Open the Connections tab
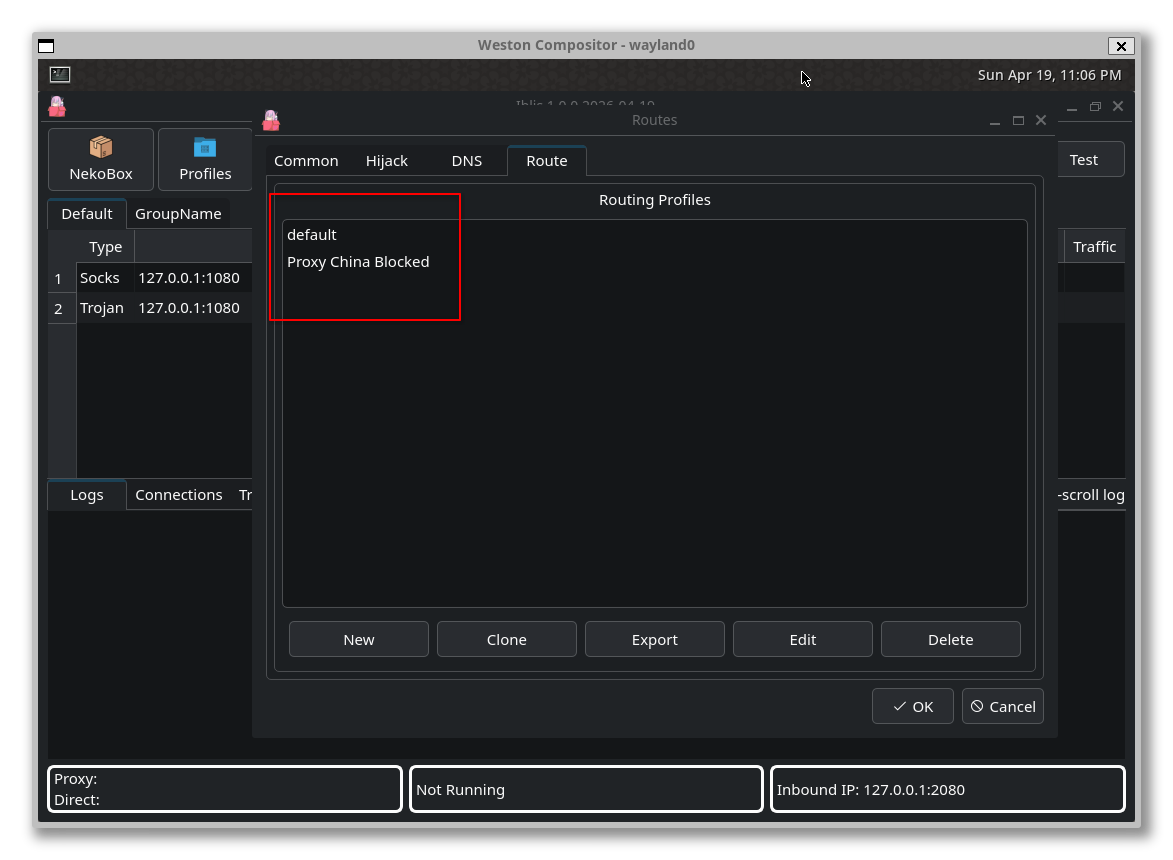Screen dimensions: 1173x860 tap(179, 494)
